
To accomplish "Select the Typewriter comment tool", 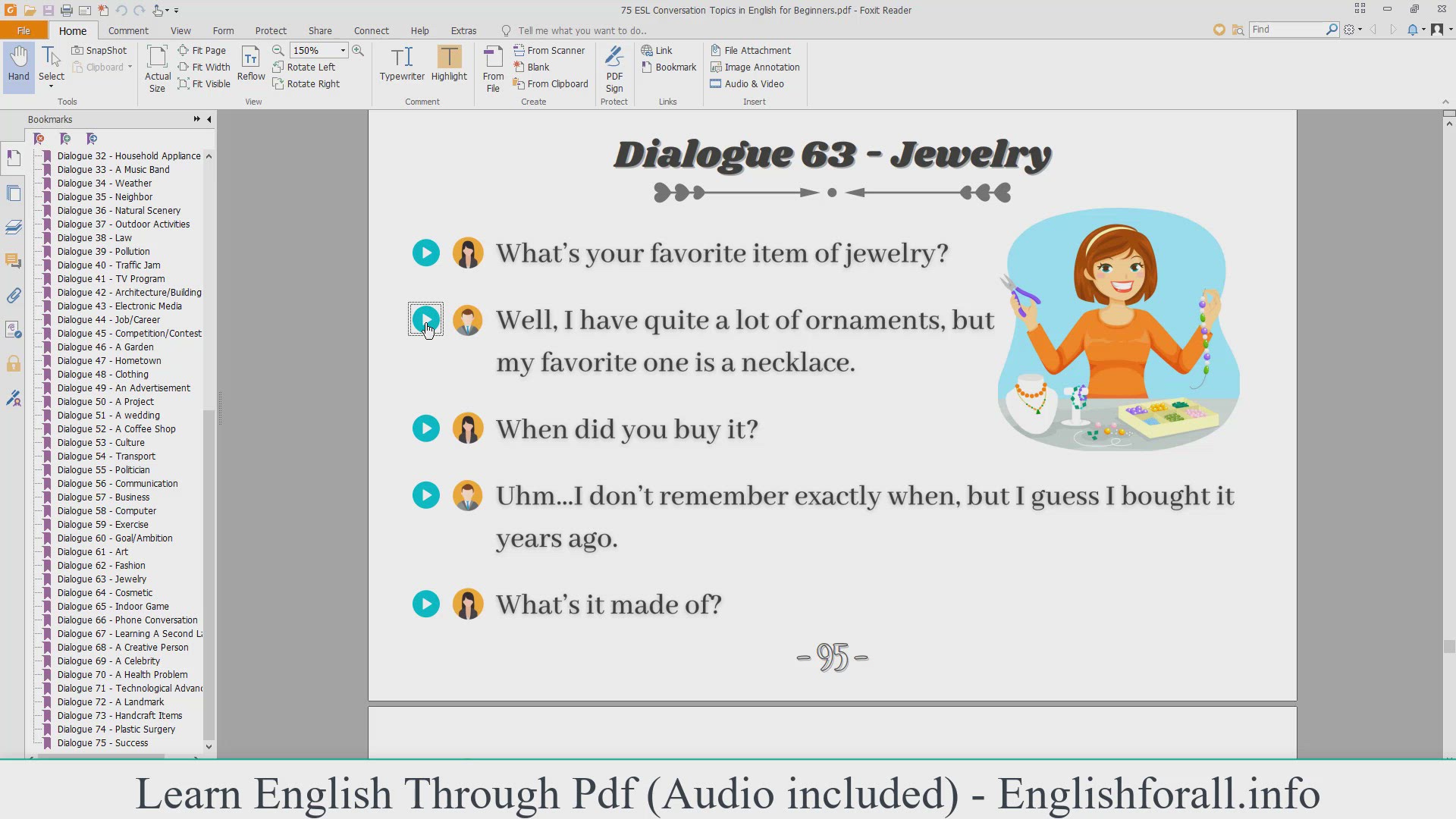I will click(402, 64).
